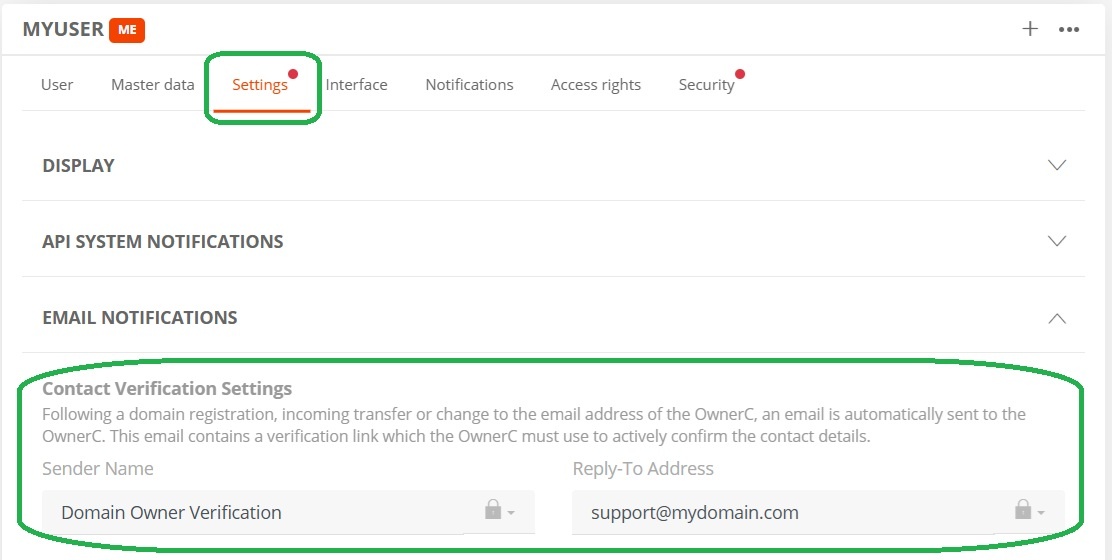Open the Notifications tab
Image resolution: width=1112 pixels, height=560 pixels.
(469, 84)
